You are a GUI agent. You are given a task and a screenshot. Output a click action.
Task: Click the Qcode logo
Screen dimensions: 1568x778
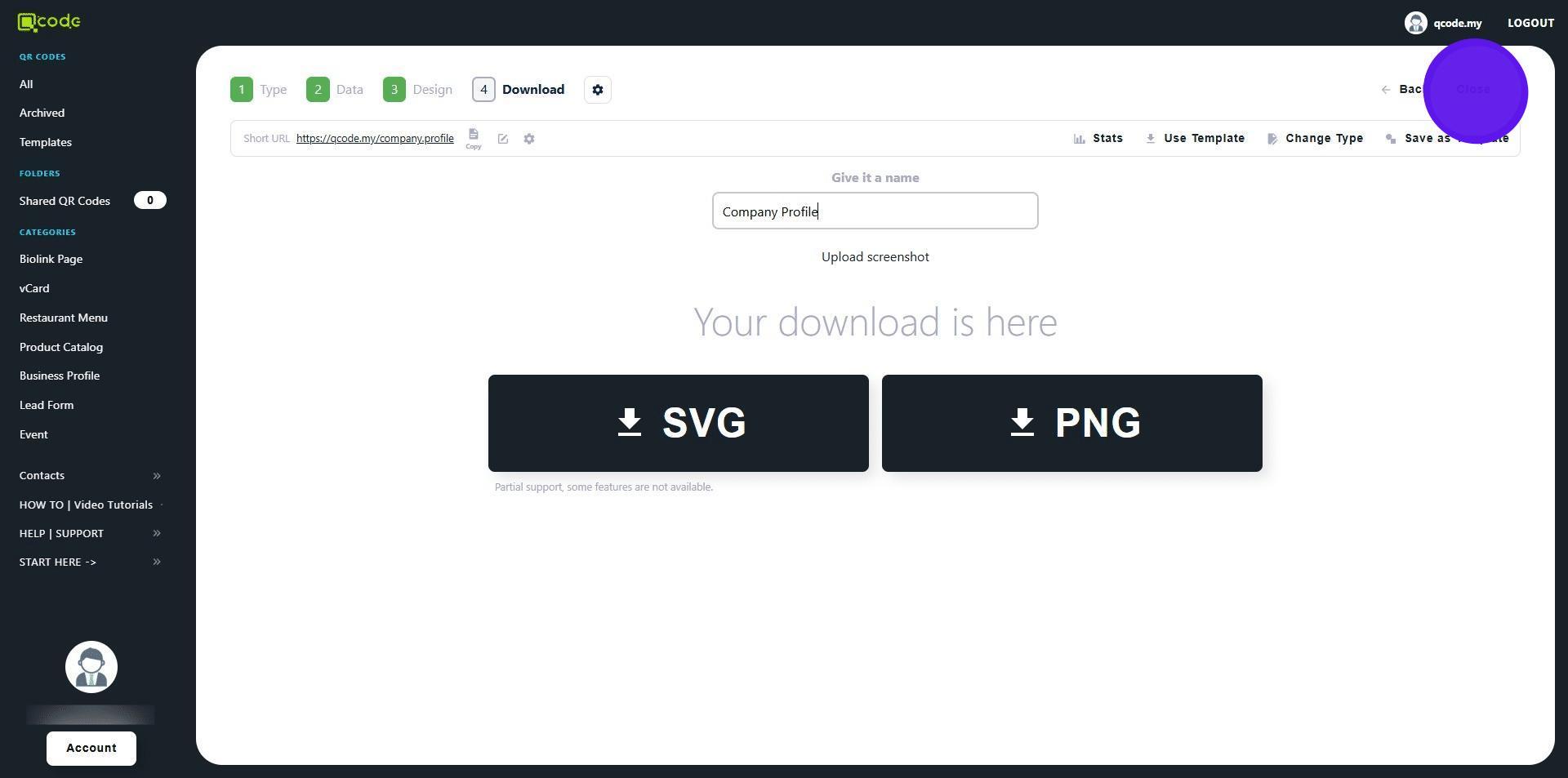[49, 22]
